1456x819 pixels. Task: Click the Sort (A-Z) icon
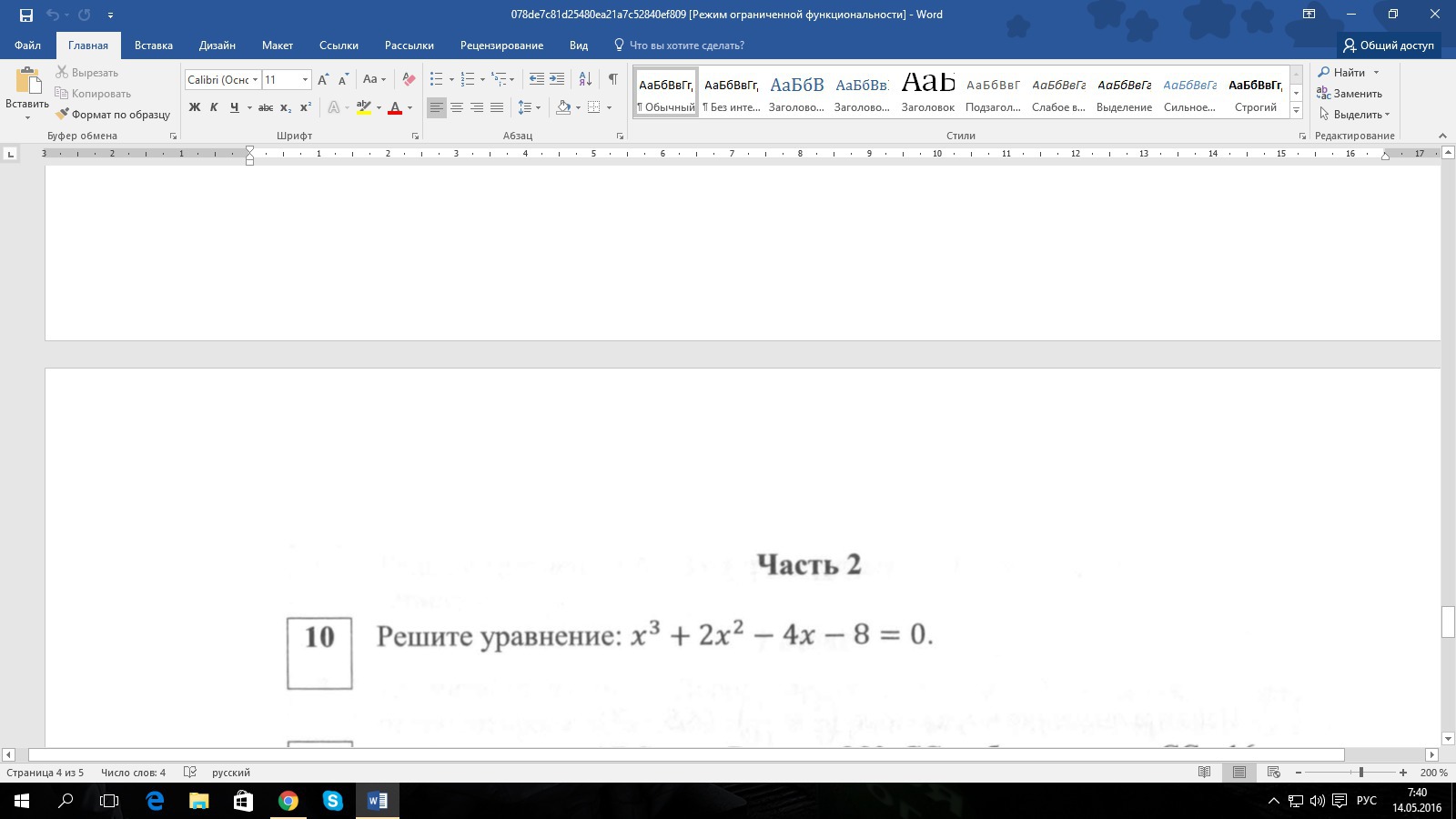point(585,80)
